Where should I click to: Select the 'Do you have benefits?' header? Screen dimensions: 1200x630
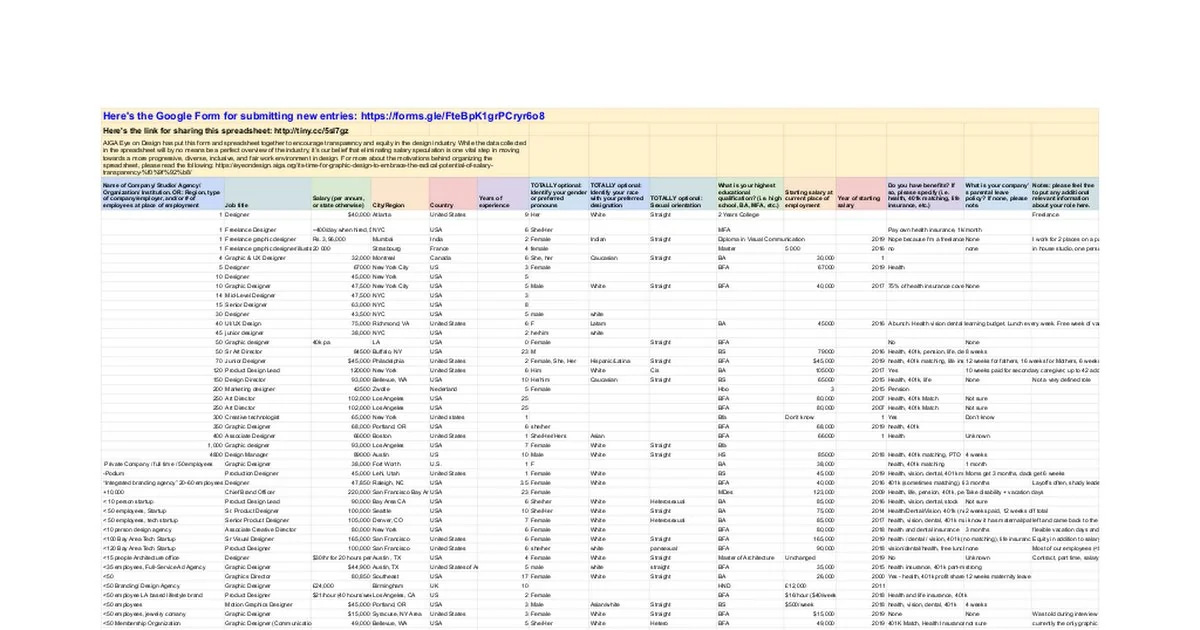tap(925, 195)
